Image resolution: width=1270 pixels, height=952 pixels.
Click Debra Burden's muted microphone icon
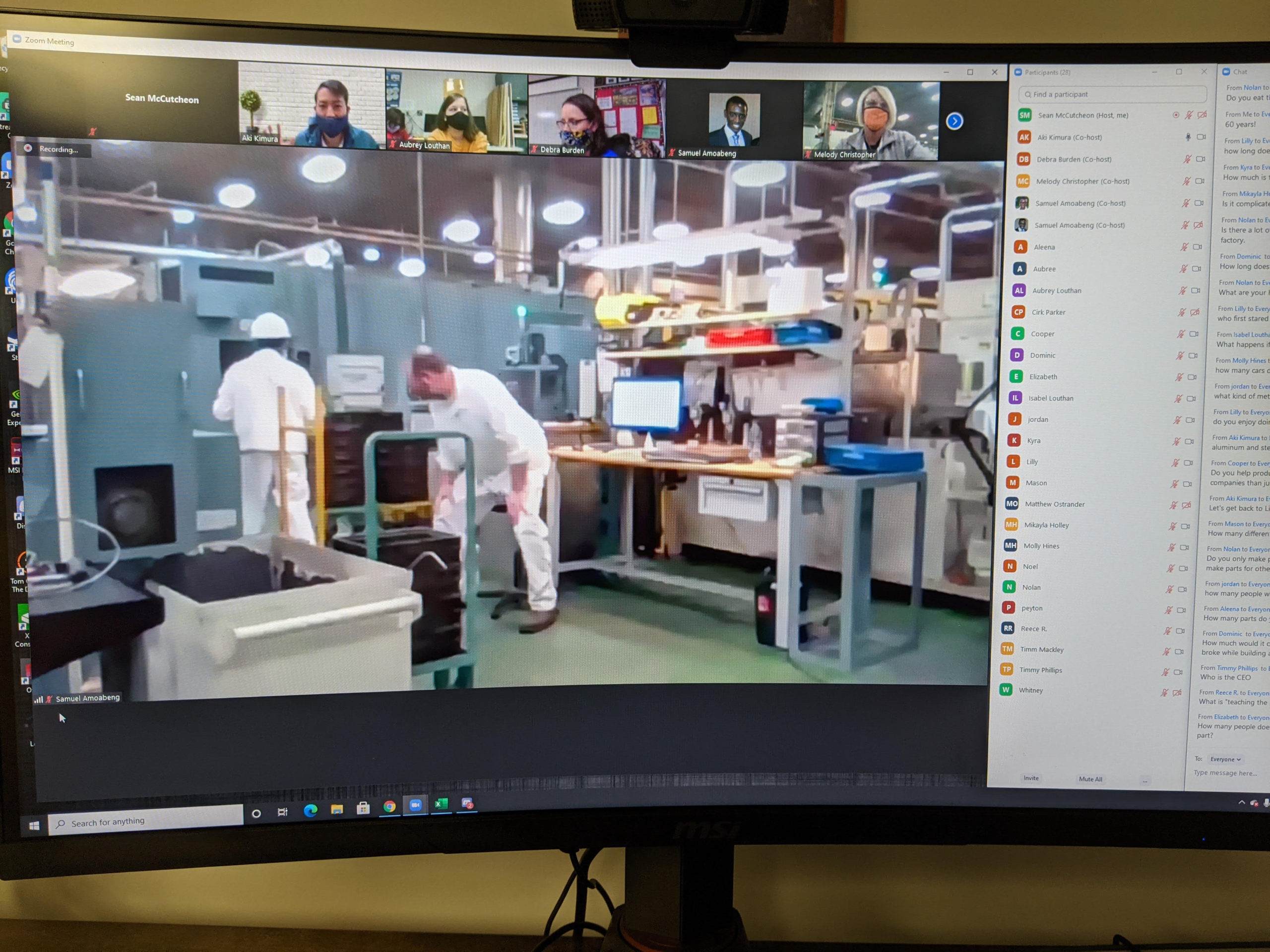pyautogui.click(x=1187, y=159)
